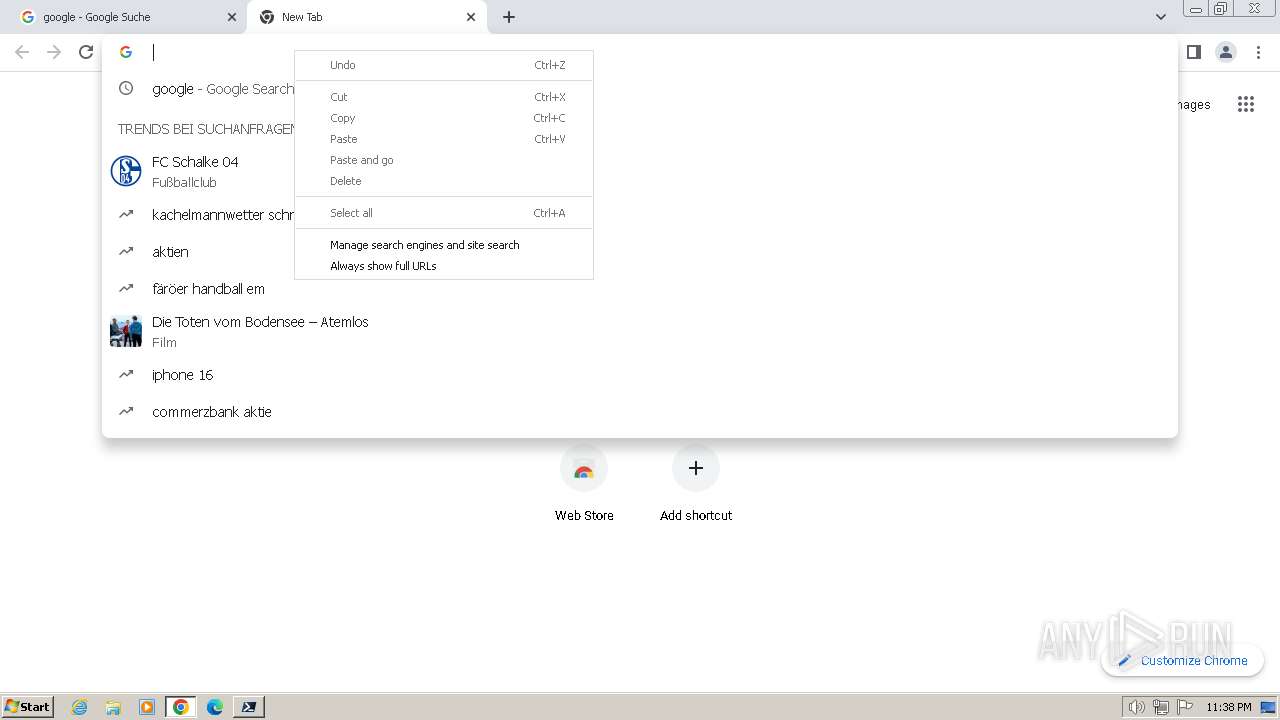Viewport: 1280px width, 720px height.
Task: Select Delete in the context menu
Action: click(x=444, y=181)
